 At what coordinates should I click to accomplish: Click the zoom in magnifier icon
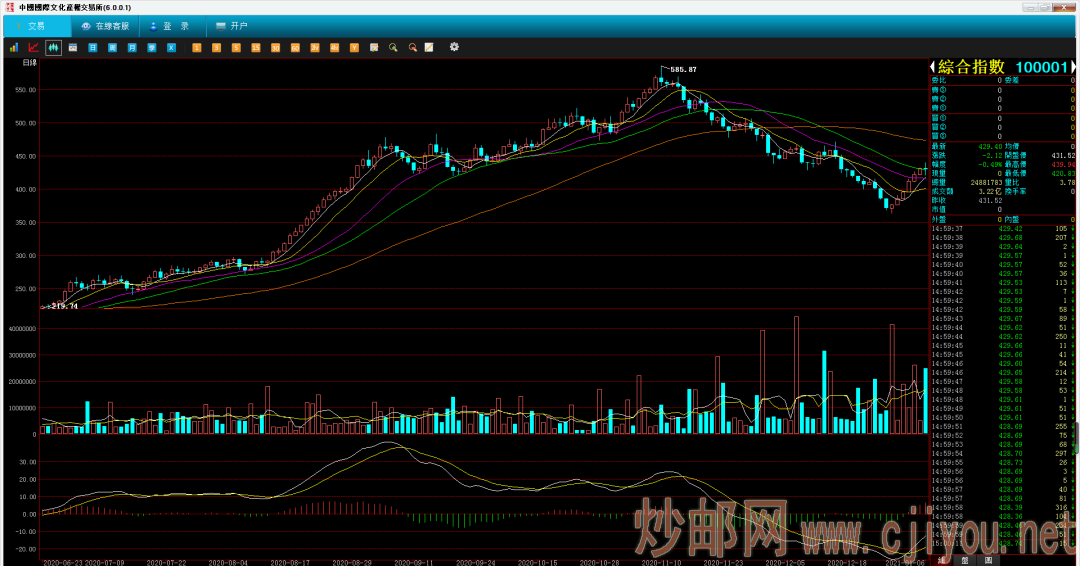coord(393,47)
